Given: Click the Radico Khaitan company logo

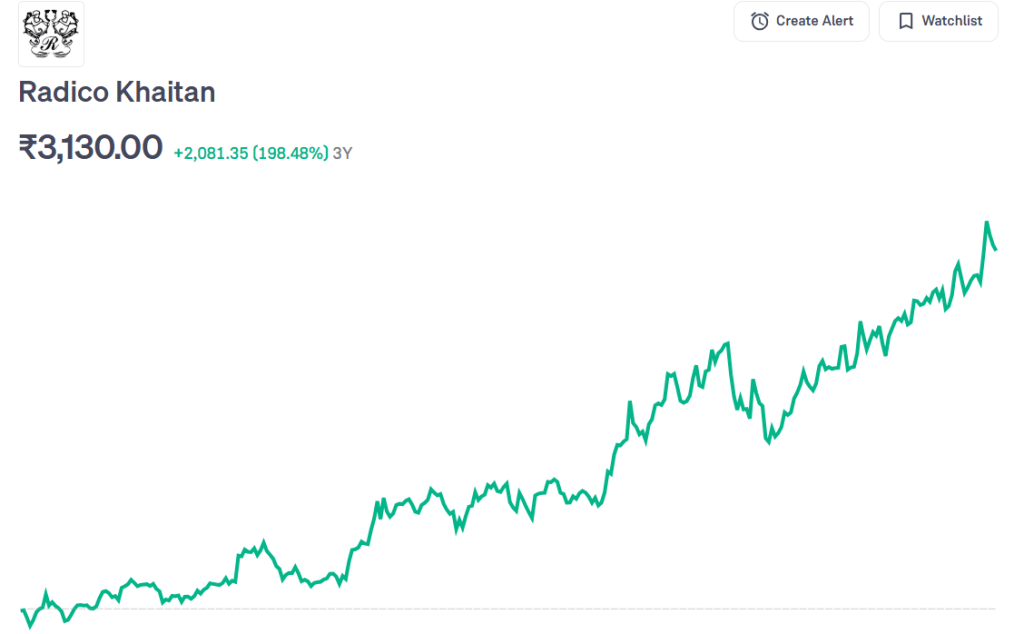Looking at the screenshot, I should pyautogui.click(x=51, y=34).
